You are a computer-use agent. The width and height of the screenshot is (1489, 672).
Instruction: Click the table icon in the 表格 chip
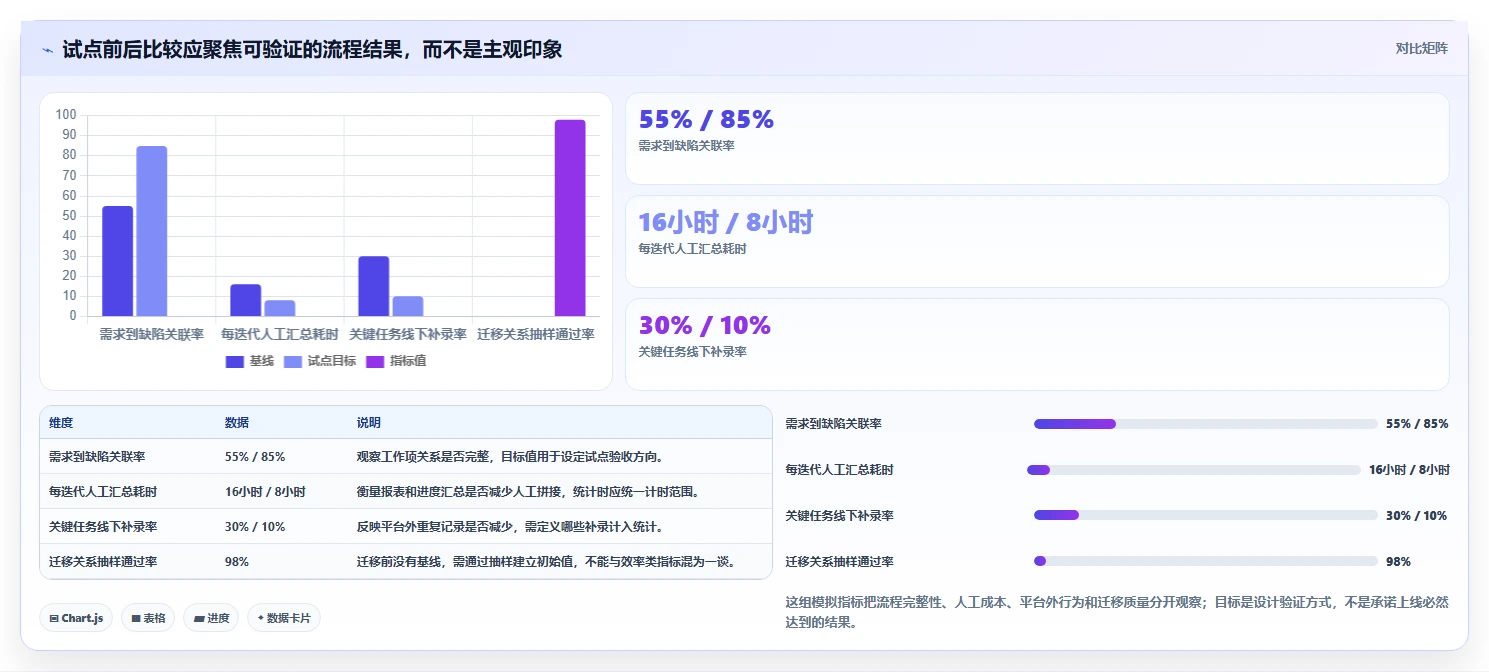pyautogui.click(x=136, y=619)
